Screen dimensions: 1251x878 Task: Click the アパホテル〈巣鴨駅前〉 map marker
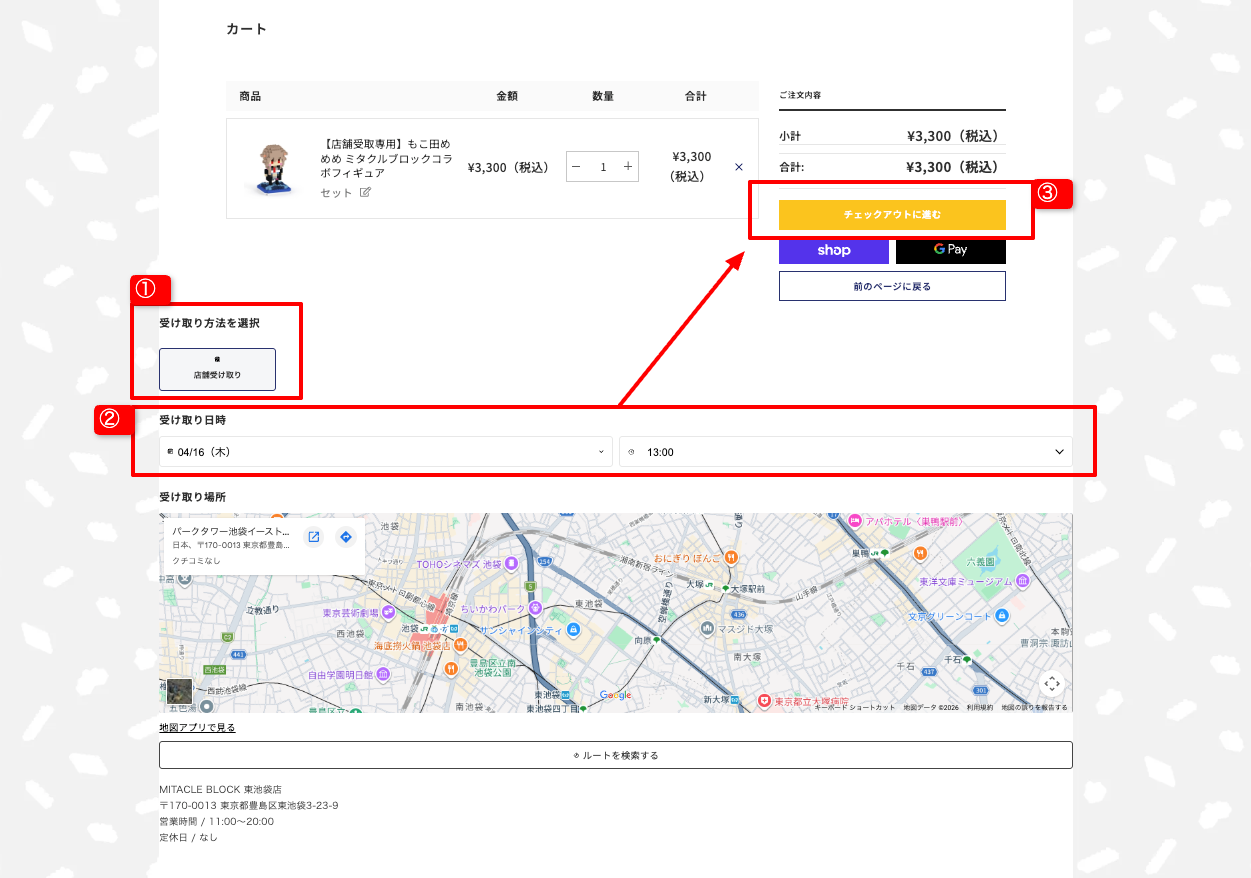855,521
